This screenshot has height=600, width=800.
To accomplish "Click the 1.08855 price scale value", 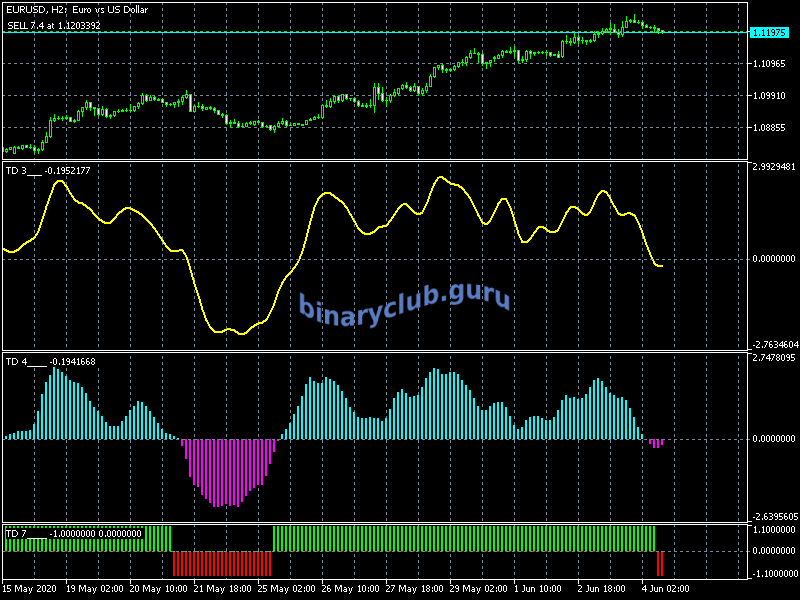I will pos(771,128).
